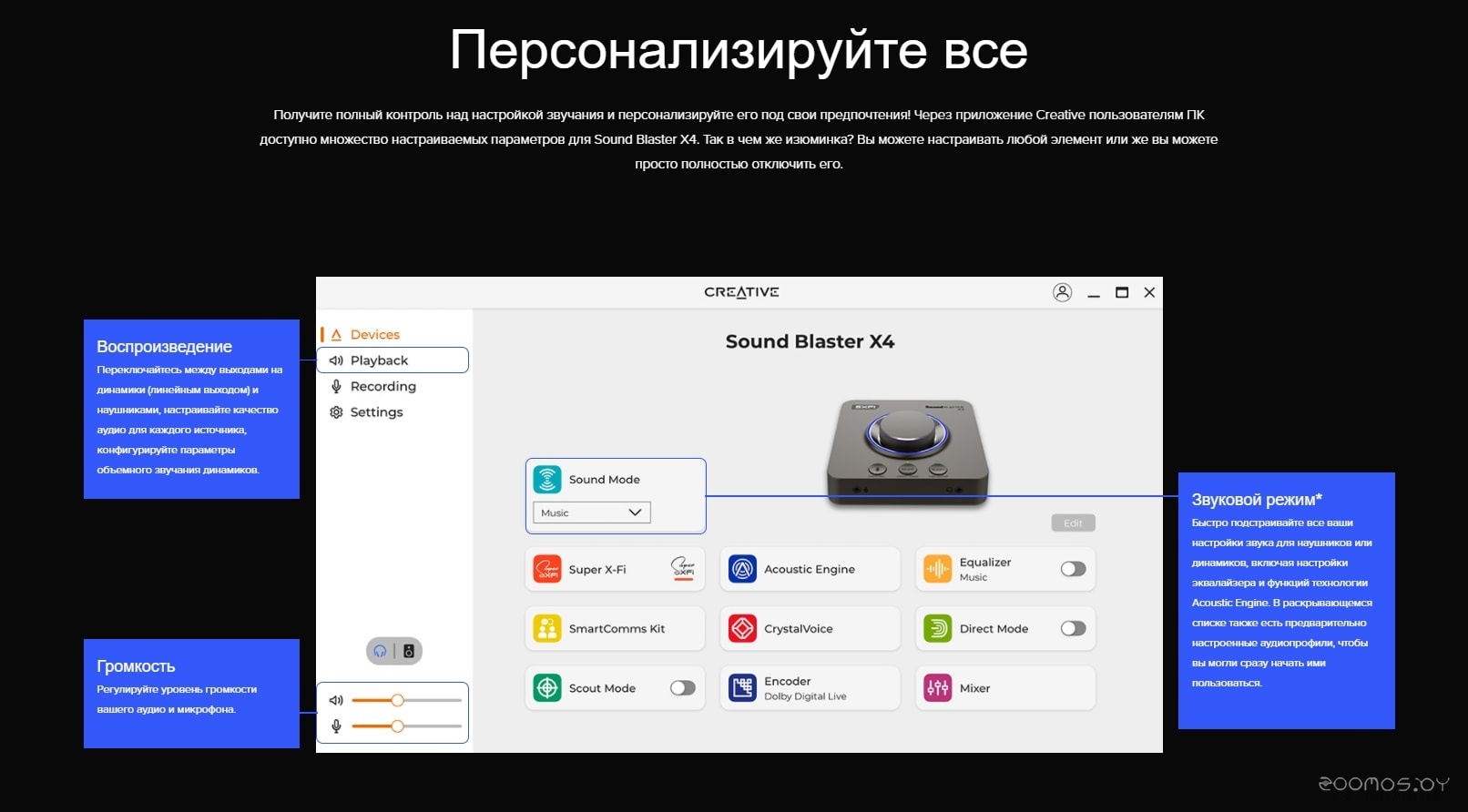Click the 'Звуковой режим*' callout heading

tap(1257, 500)
